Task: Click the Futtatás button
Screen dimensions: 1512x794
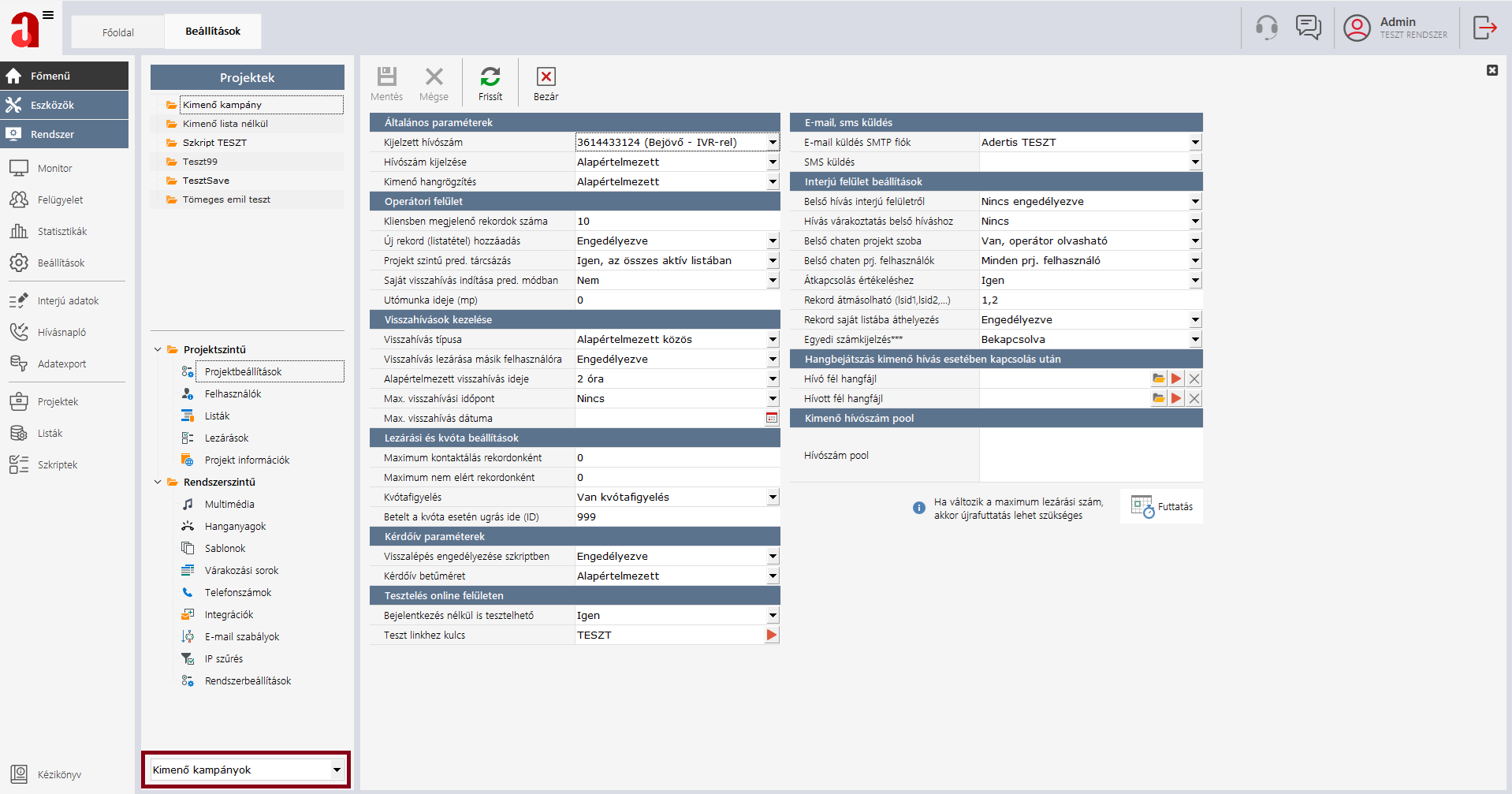Action: tap(1162, 507)
